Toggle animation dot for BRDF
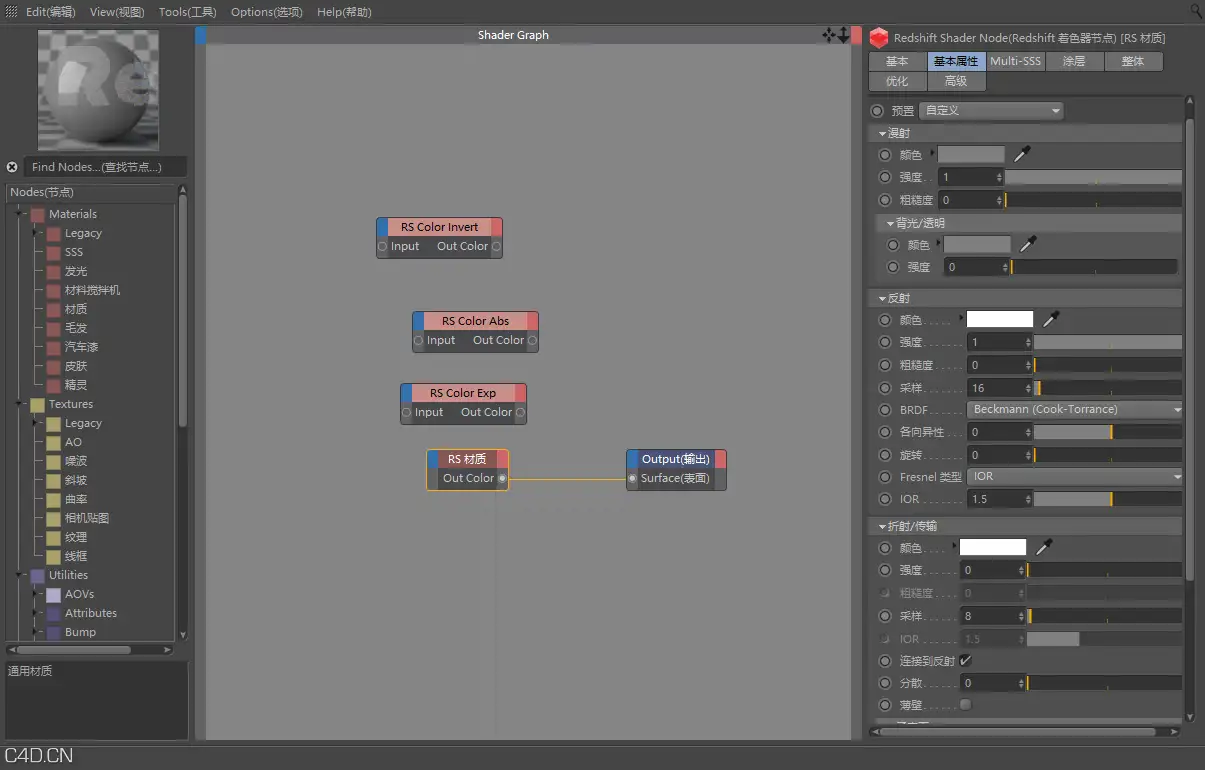Image resolution: width=1205 pixels, height=770 pixels. click(885, 410)
